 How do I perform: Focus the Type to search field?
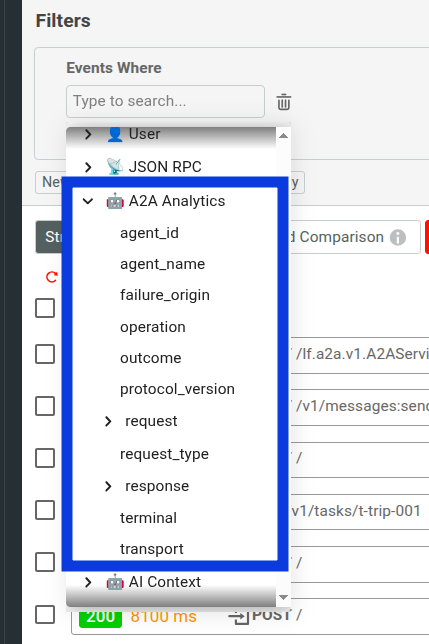[165, 101]
